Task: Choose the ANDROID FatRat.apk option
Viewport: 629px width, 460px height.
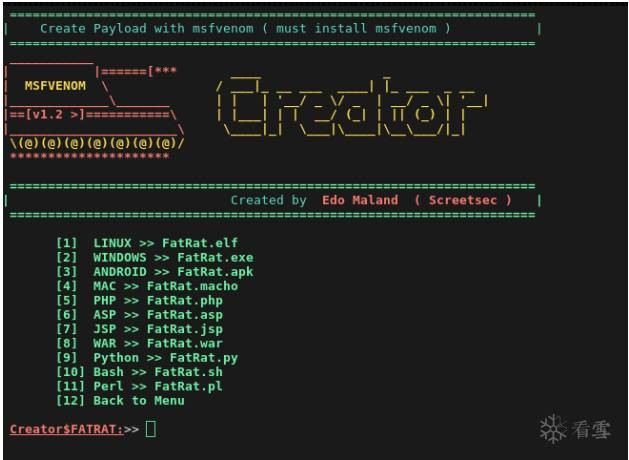Action: pyautogui.click(x=154, y=272)
